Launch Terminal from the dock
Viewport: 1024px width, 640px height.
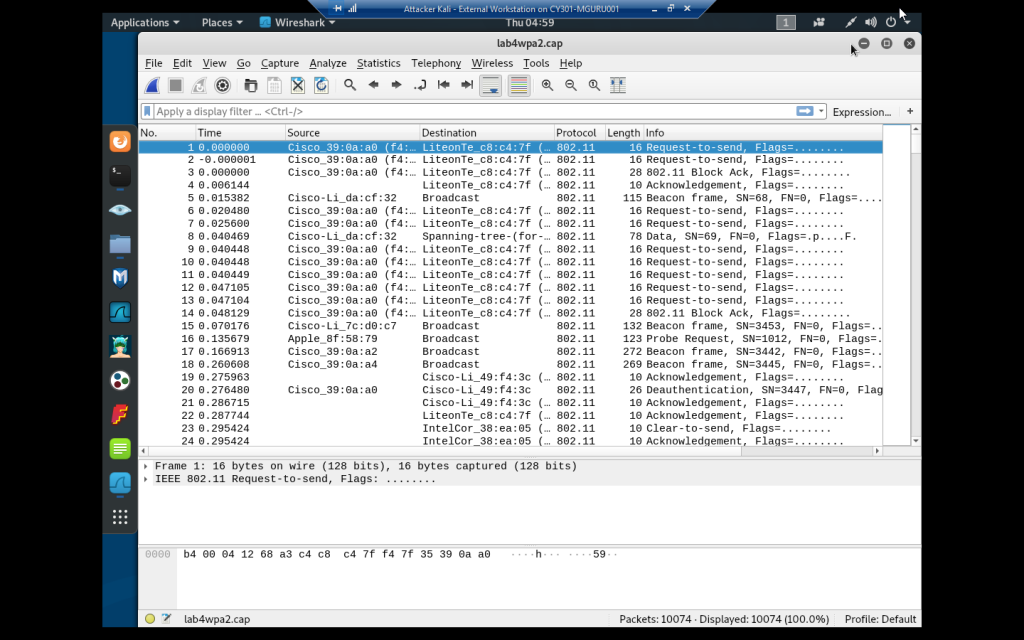120,176
